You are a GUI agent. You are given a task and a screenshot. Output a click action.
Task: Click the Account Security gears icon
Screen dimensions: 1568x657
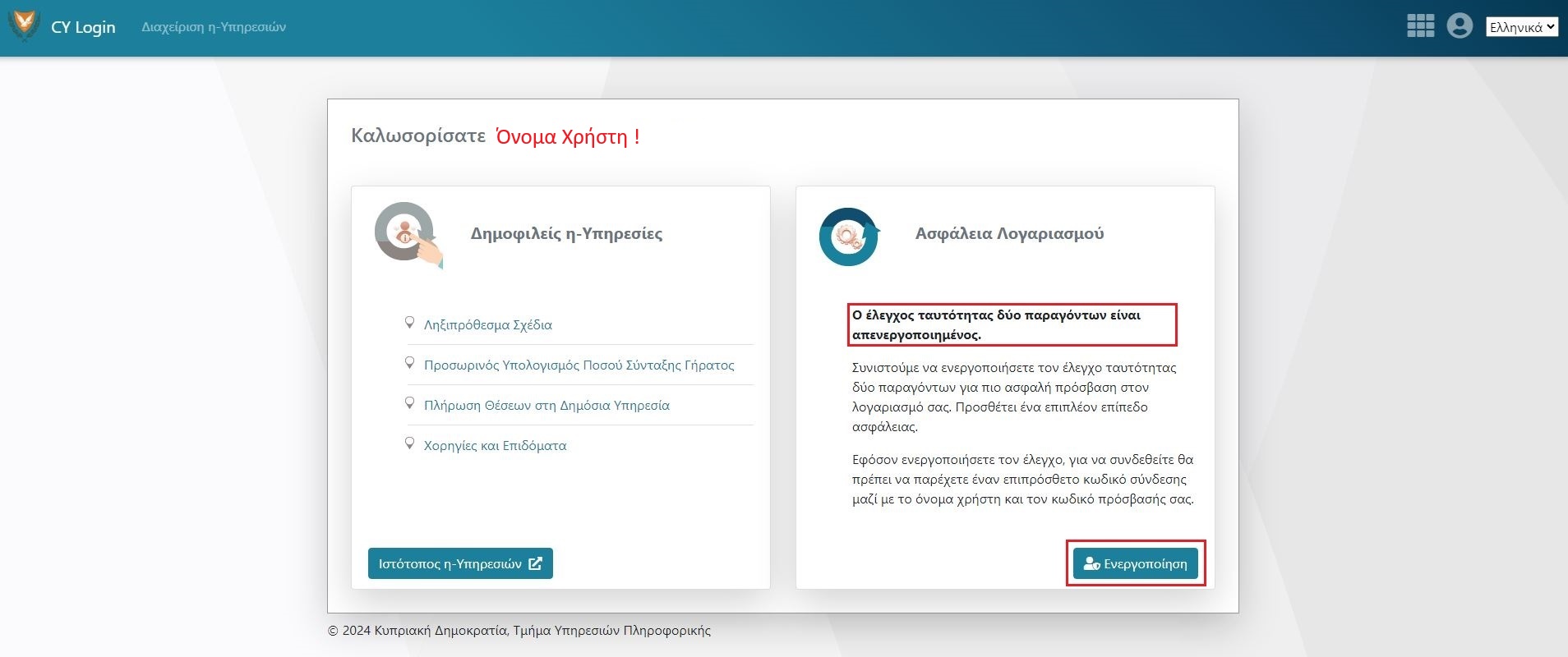(x=849, y=237)
